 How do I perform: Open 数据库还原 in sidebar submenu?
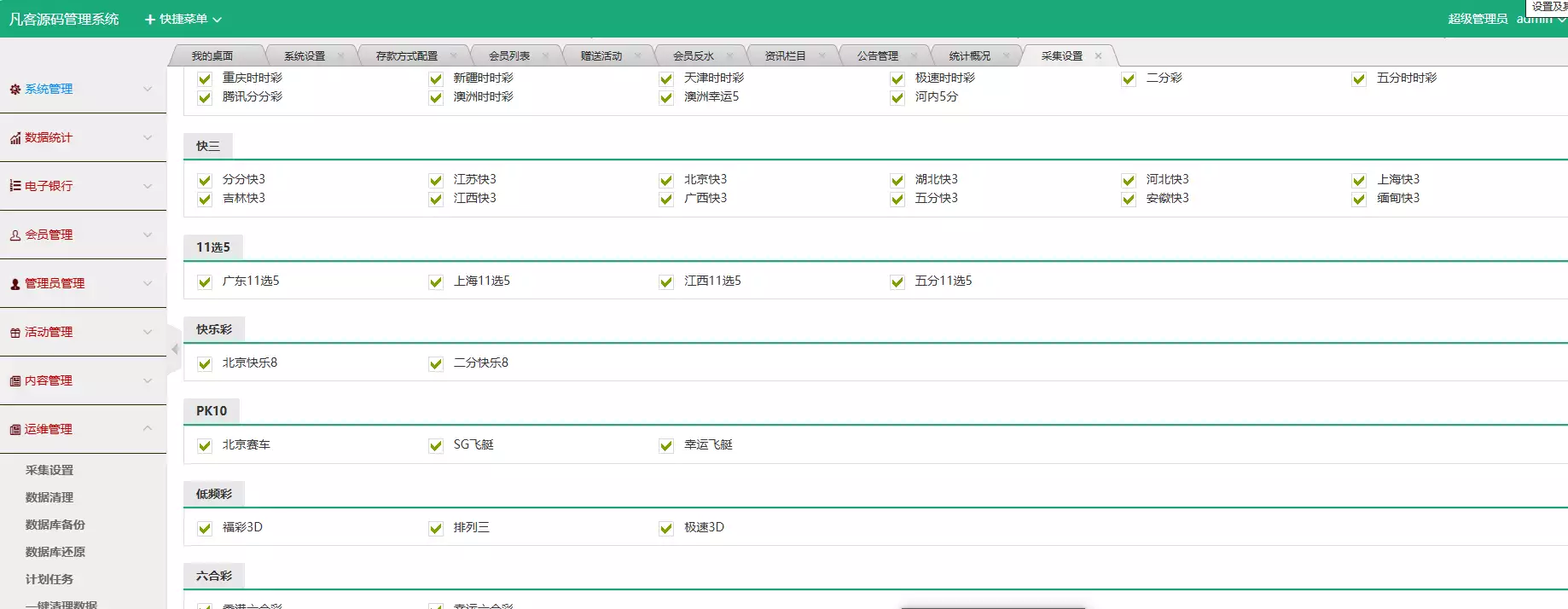(55, 552)
